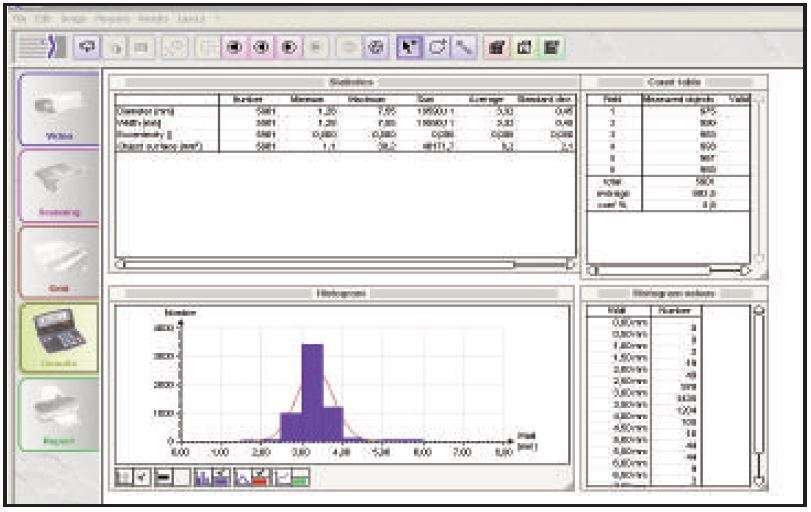Click the rightmost green icon in the top toolbar
Image resolution: width=811 pixels, height=512 pixels.
[551, 46]
